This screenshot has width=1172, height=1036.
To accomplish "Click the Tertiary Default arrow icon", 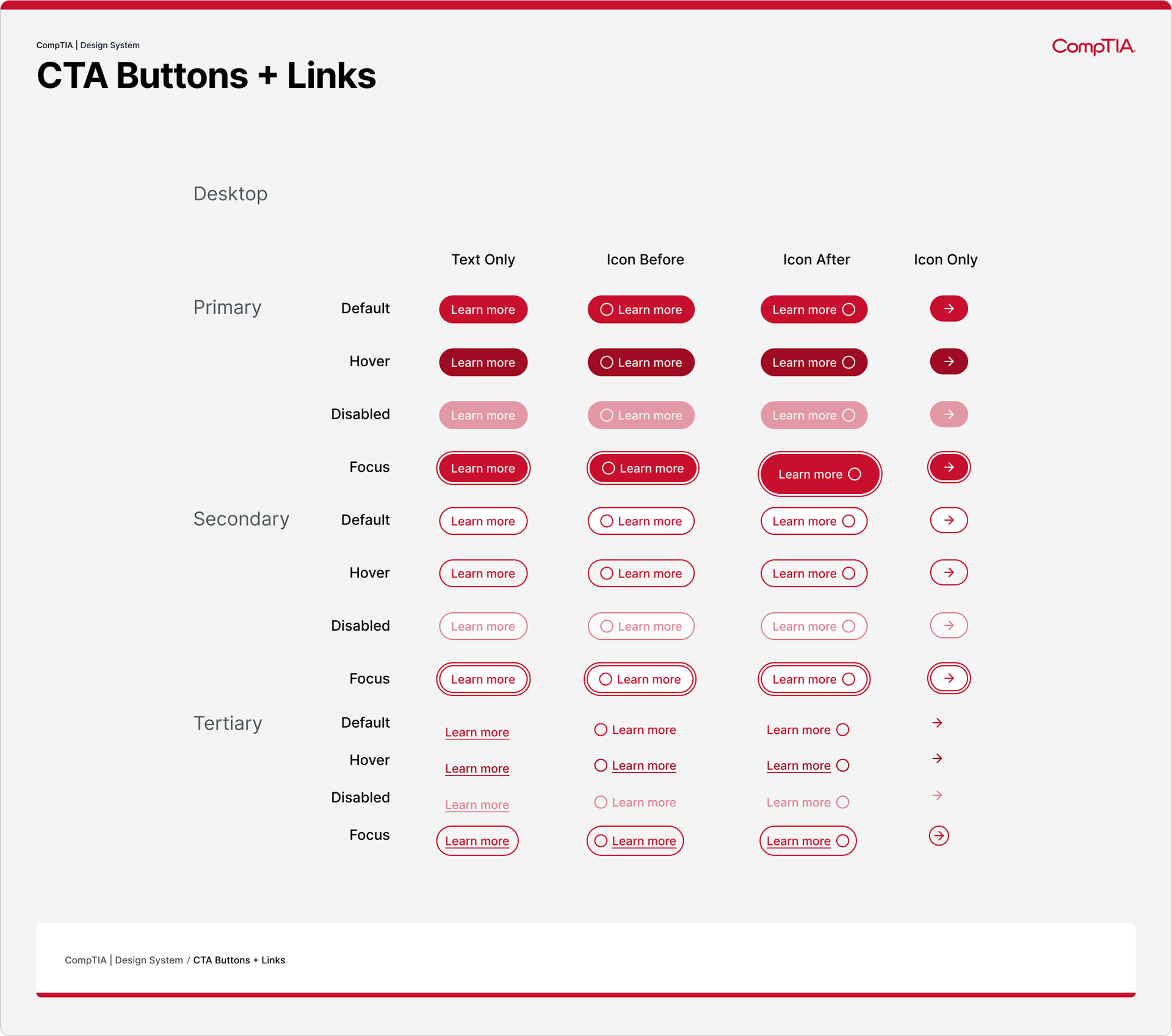I will (x=938, y=723).
